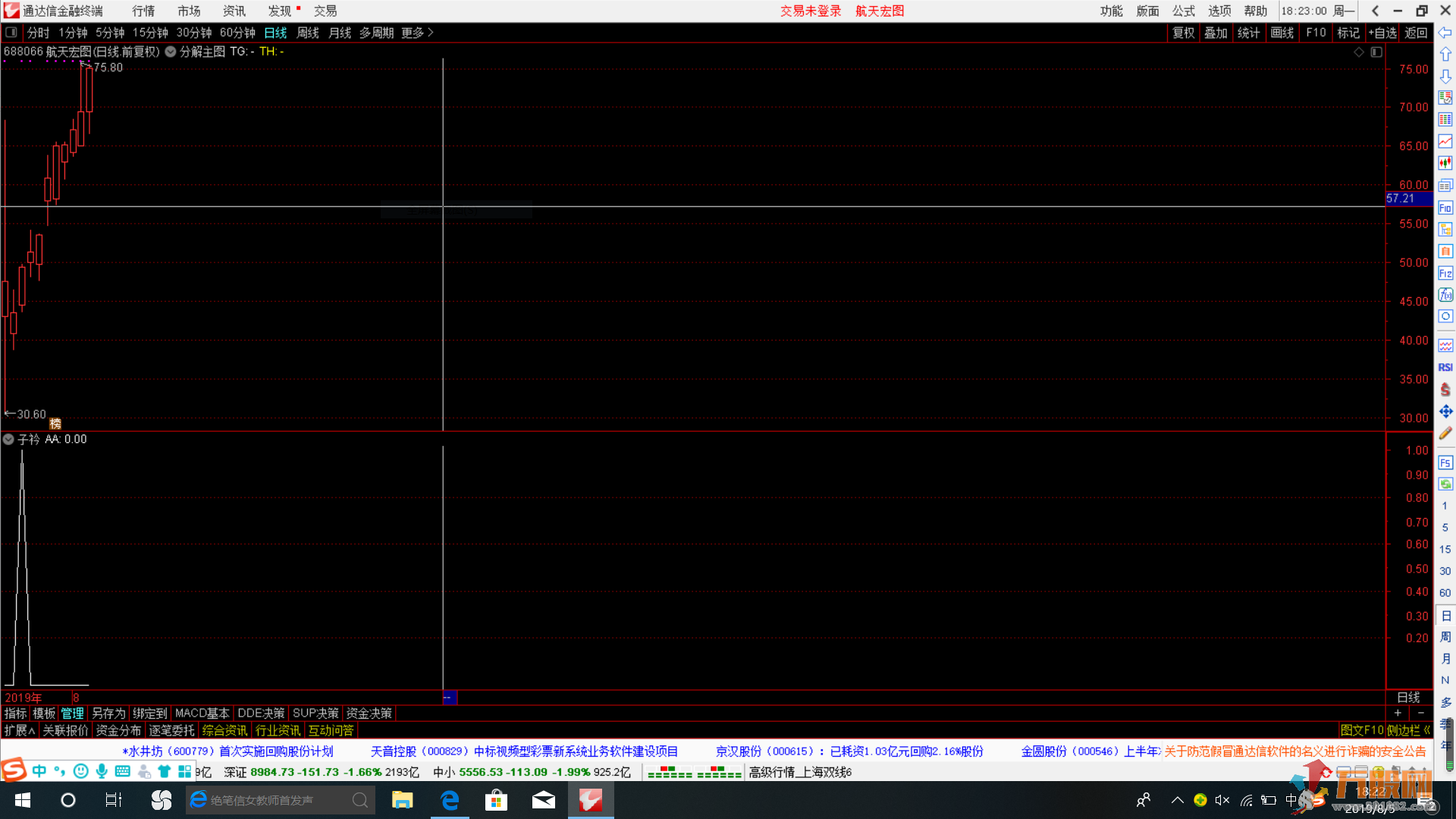Screen dimensions: 1456x819
Task: Select the 60 minute period in right sidebar
Action: click(x=1445, y=593)
